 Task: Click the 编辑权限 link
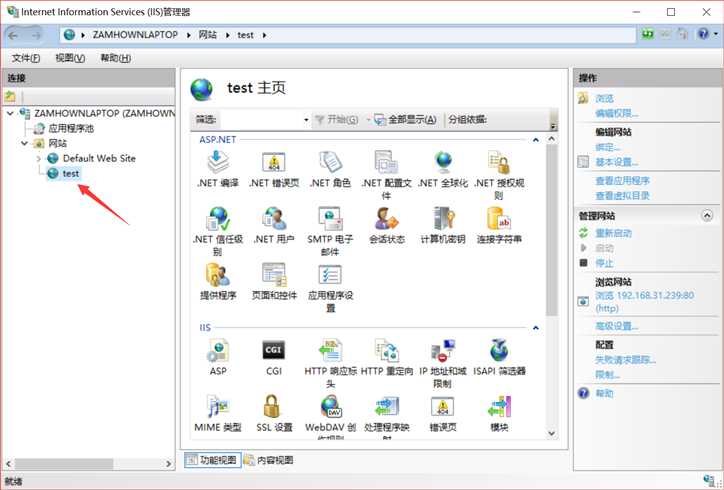point(616,114)
